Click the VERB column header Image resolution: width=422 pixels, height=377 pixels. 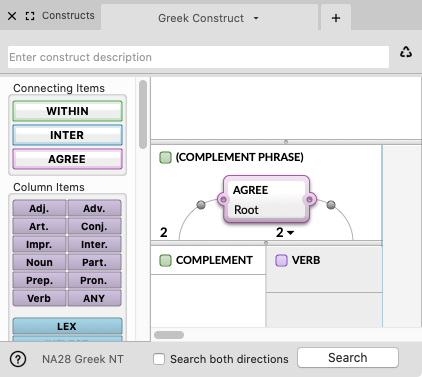pyautogui.click(x=306, y=260)
